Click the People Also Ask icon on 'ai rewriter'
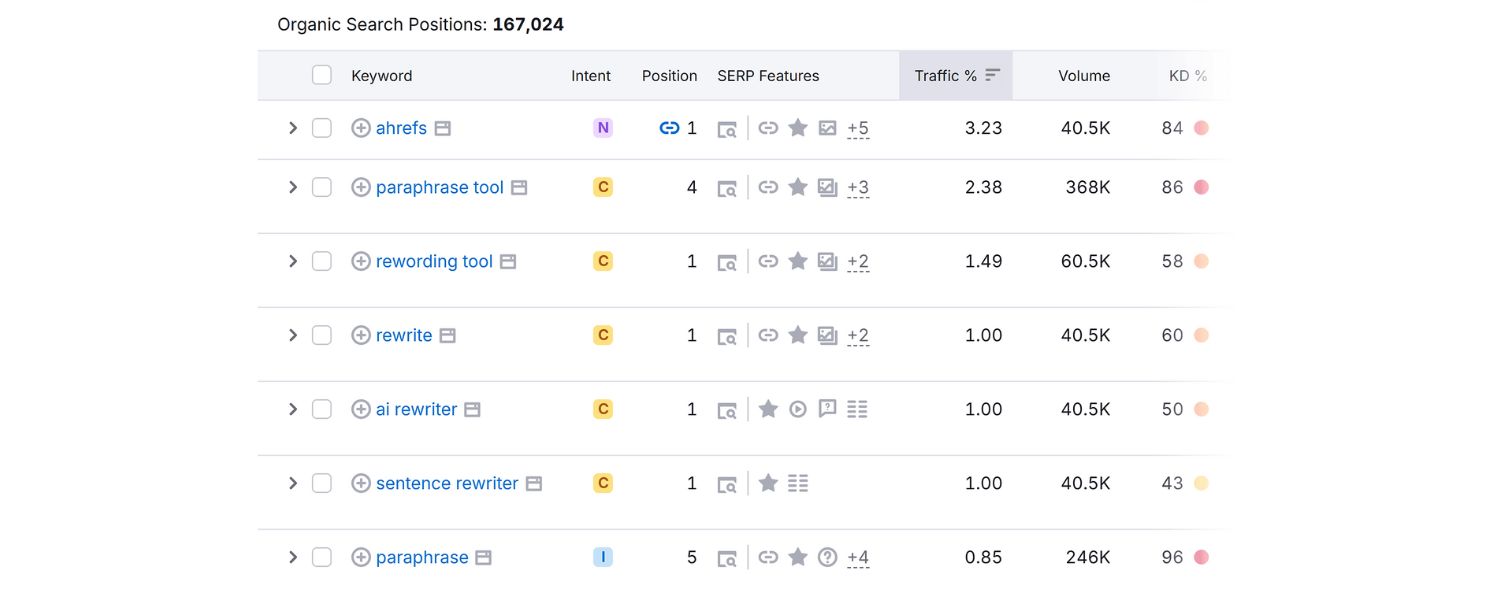Image resolution: width=1500 pixels, height=600 pixels. coord(828,409)
